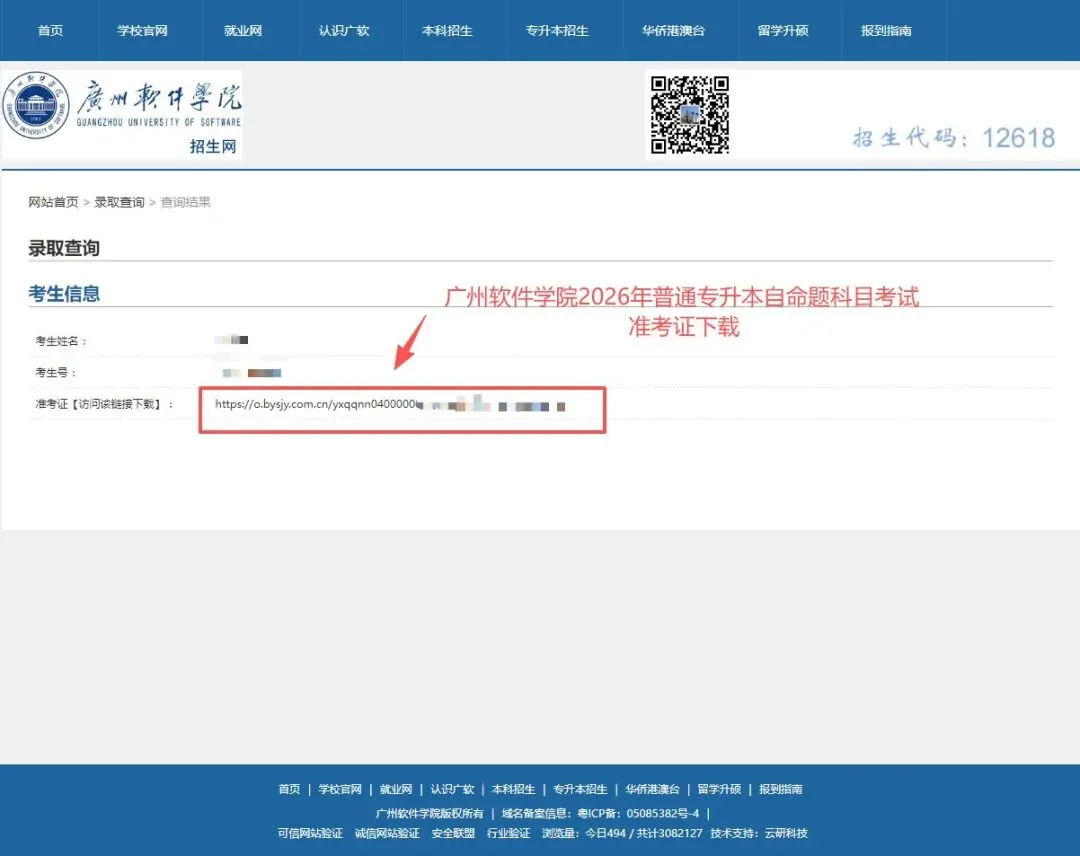Select 认识广软 in the top navigation
Screen dimensions: 1080x856
tap(344, 30)
